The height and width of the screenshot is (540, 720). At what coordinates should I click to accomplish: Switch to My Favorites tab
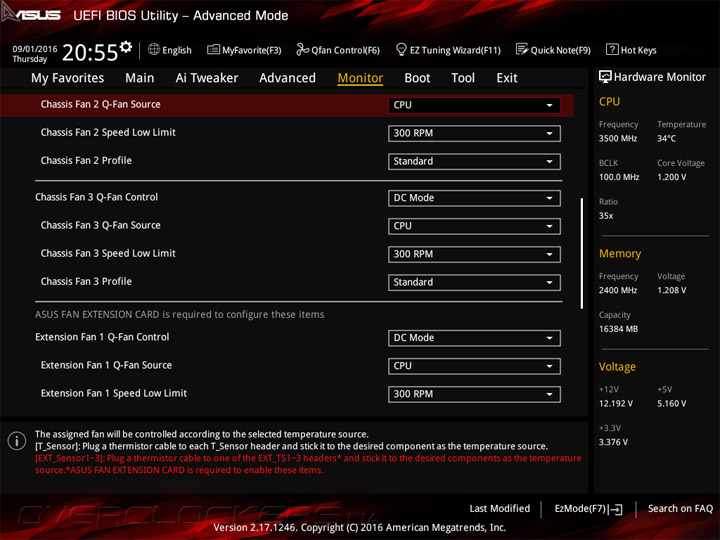tap(68, 78)
